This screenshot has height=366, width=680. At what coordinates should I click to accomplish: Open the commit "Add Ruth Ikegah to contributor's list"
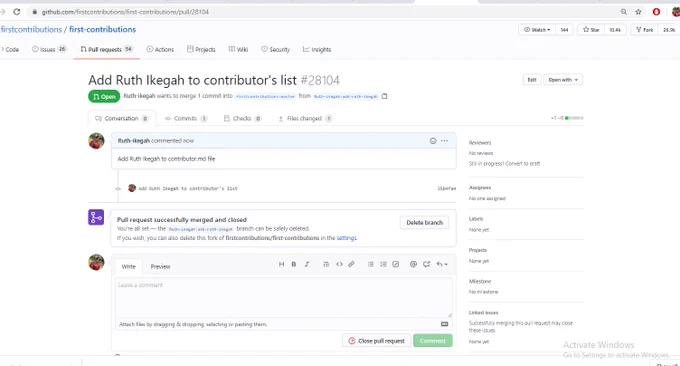188,188
